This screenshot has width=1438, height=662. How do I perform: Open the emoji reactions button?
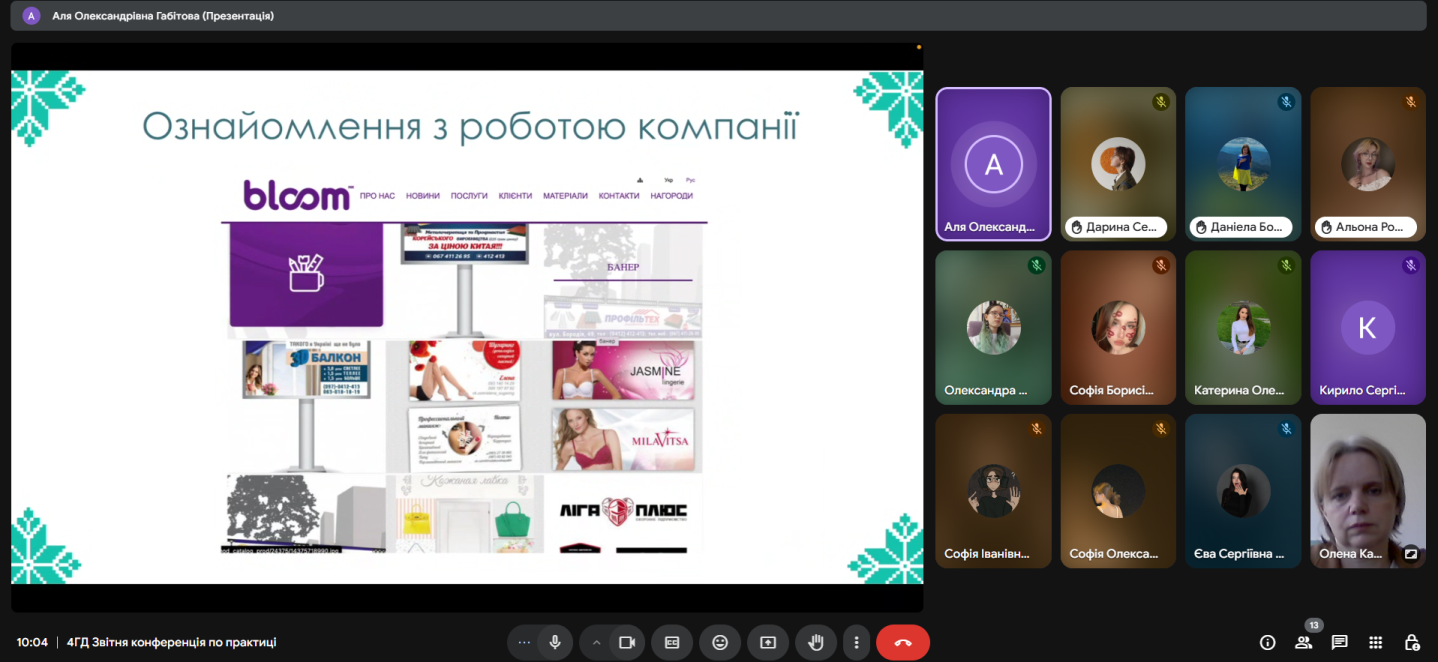tap(720, 642)
